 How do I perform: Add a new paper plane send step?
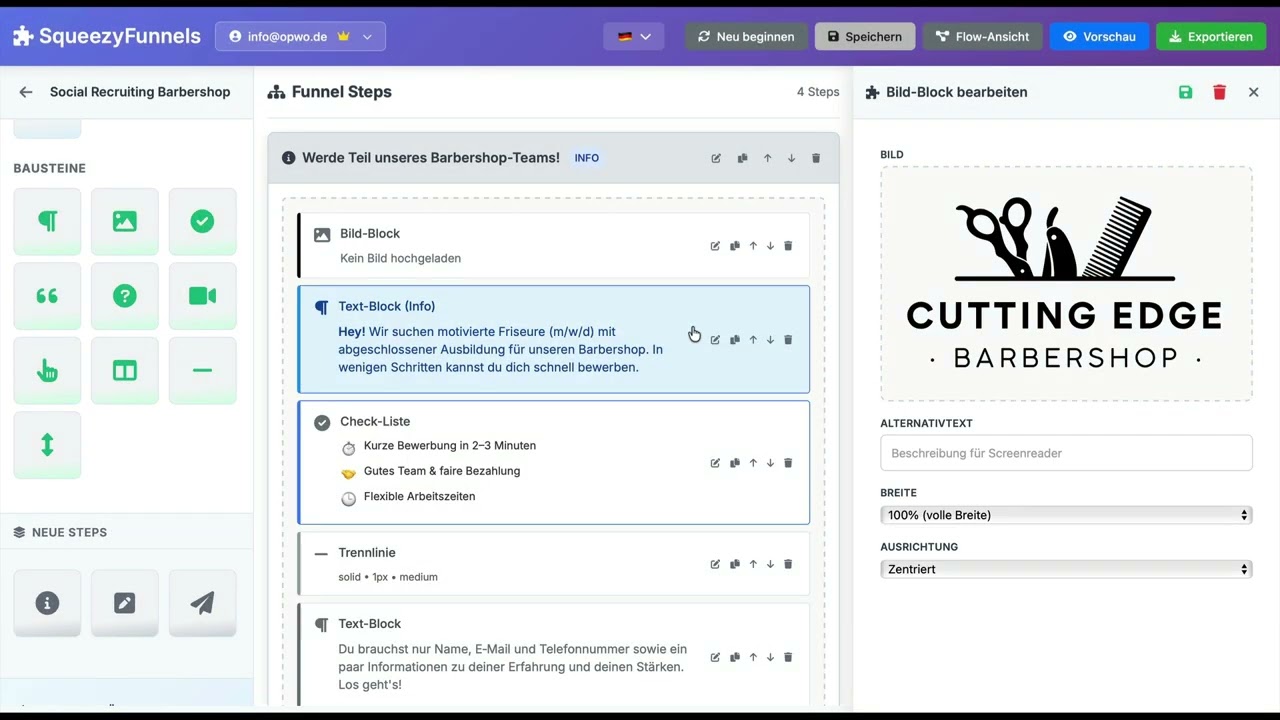(x=203, y=603)
